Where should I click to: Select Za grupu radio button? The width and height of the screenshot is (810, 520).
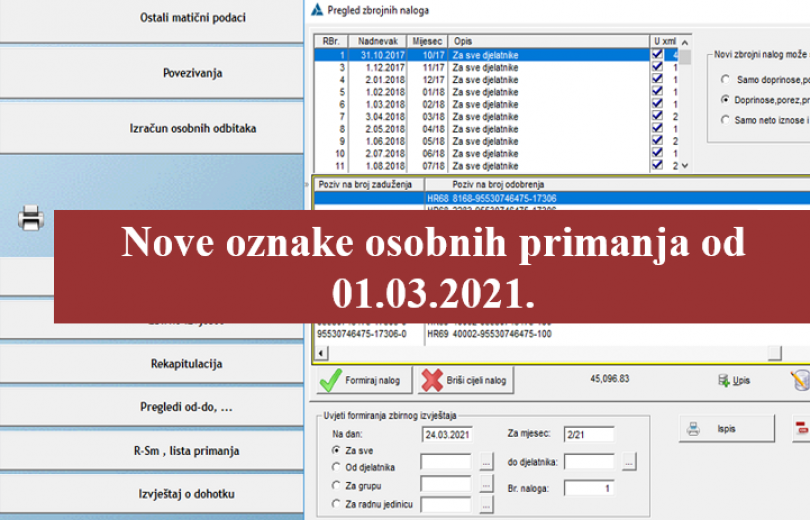click(x=336, y=485)
